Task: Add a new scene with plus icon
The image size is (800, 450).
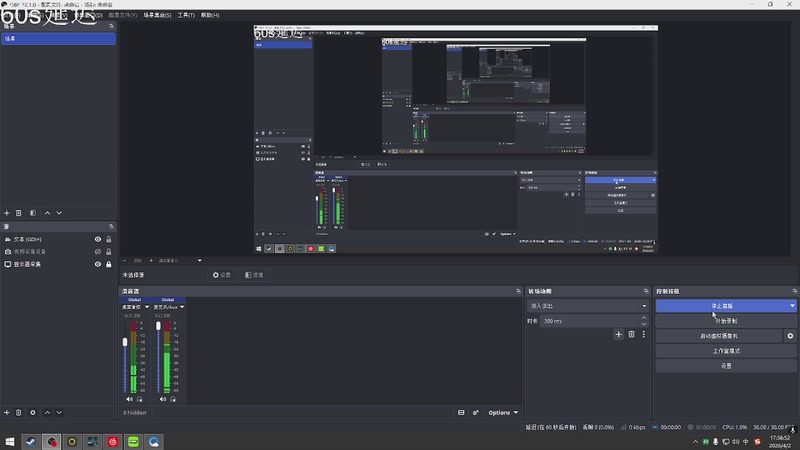Action: click(x=7, y=213)
